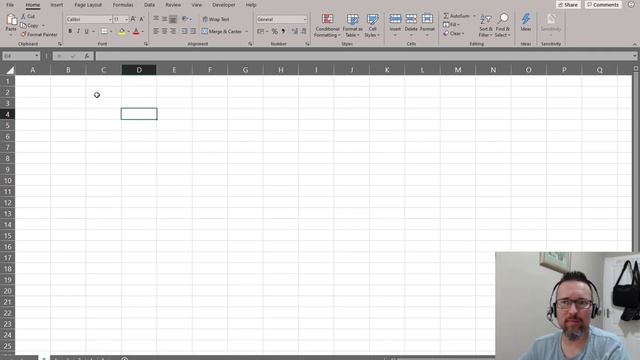The width and height of the screenshot is (640, 360).
Task: Open the Orientation text-rotation button
Action: pyautogui.click(x=186, y=19)
